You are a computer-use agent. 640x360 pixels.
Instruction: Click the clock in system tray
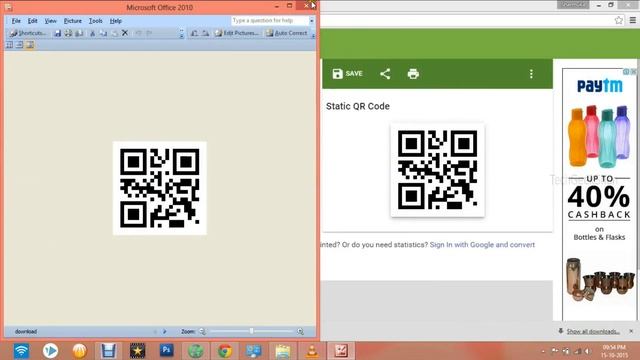coord(614,351)
